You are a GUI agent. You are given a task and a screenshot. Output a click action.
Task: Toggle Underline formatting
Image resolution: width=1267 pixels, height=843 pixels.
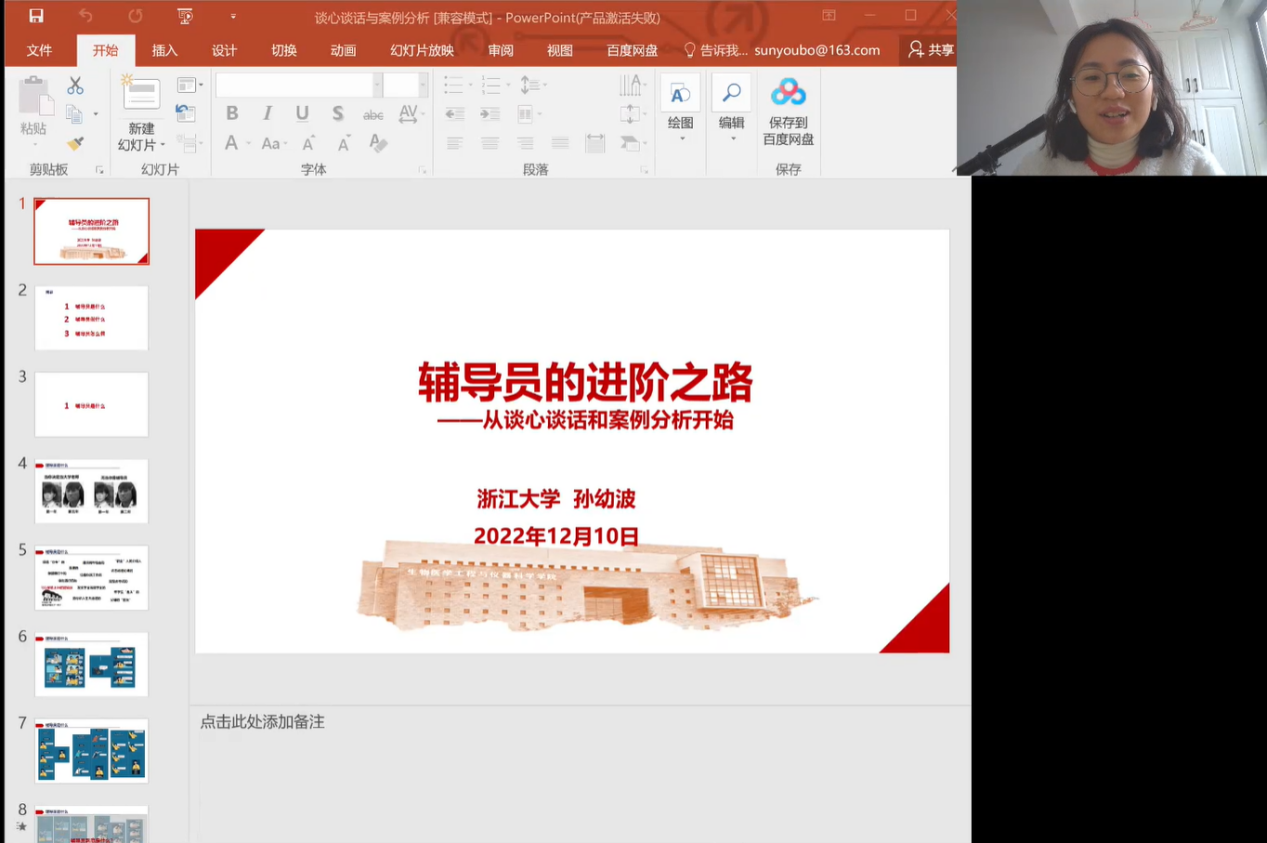[302, 114]
